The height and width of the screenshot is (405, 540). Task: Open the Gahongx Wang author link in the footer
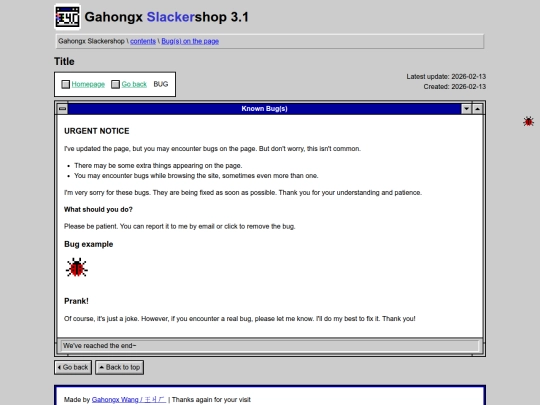(129, 400)
